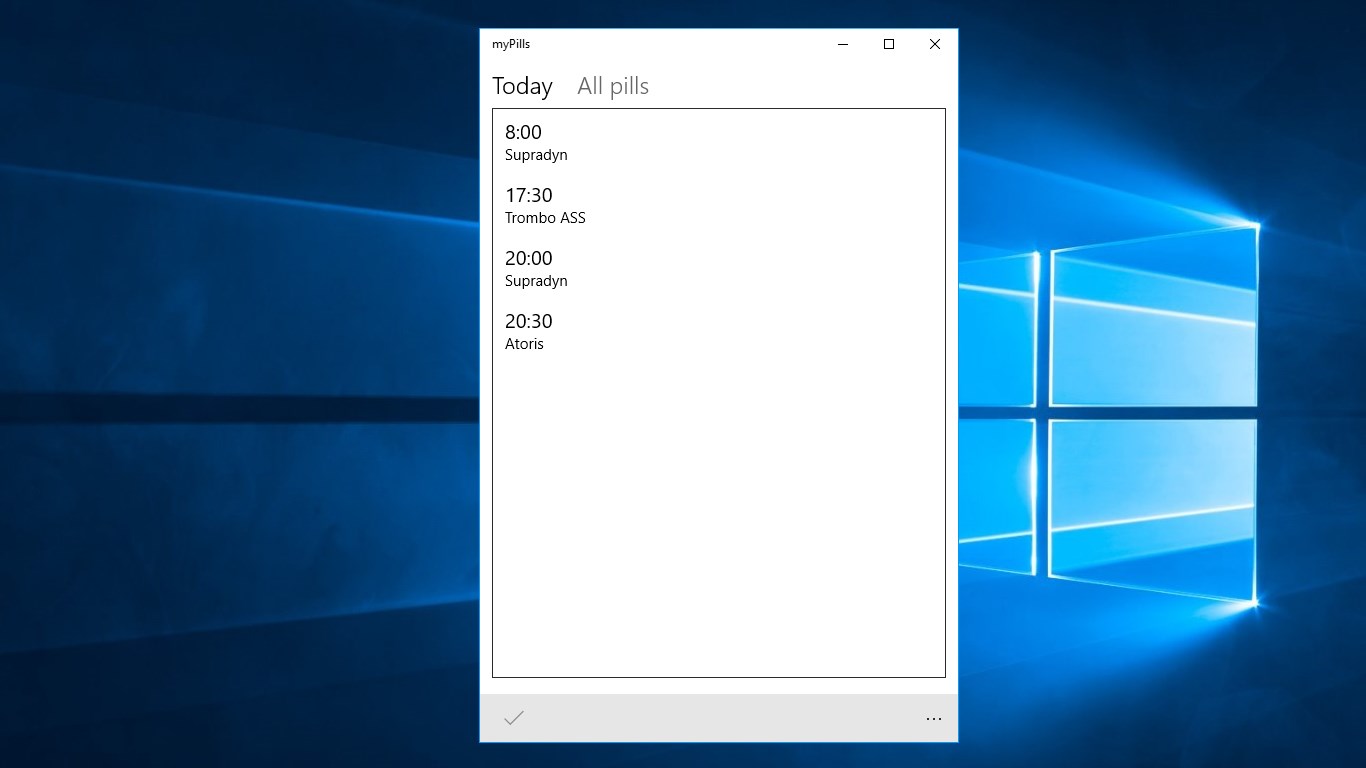Click the Atoris pill name
1366x768 pixels.
(x=524, y=344)
